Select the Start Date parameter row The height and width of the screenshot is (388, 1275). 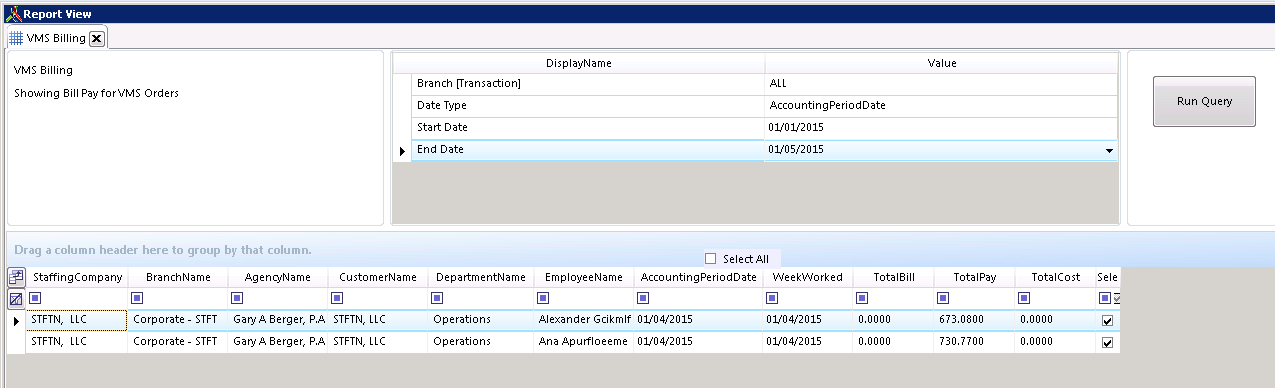589,128
